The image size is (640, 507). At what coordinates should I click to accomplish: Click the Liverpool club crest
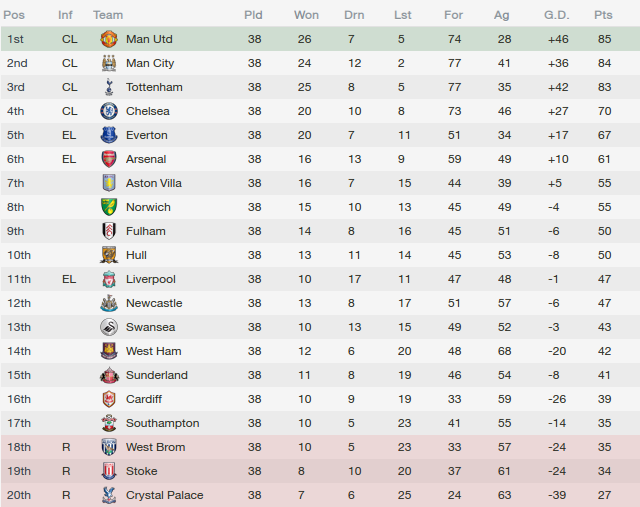coord(109,279)
